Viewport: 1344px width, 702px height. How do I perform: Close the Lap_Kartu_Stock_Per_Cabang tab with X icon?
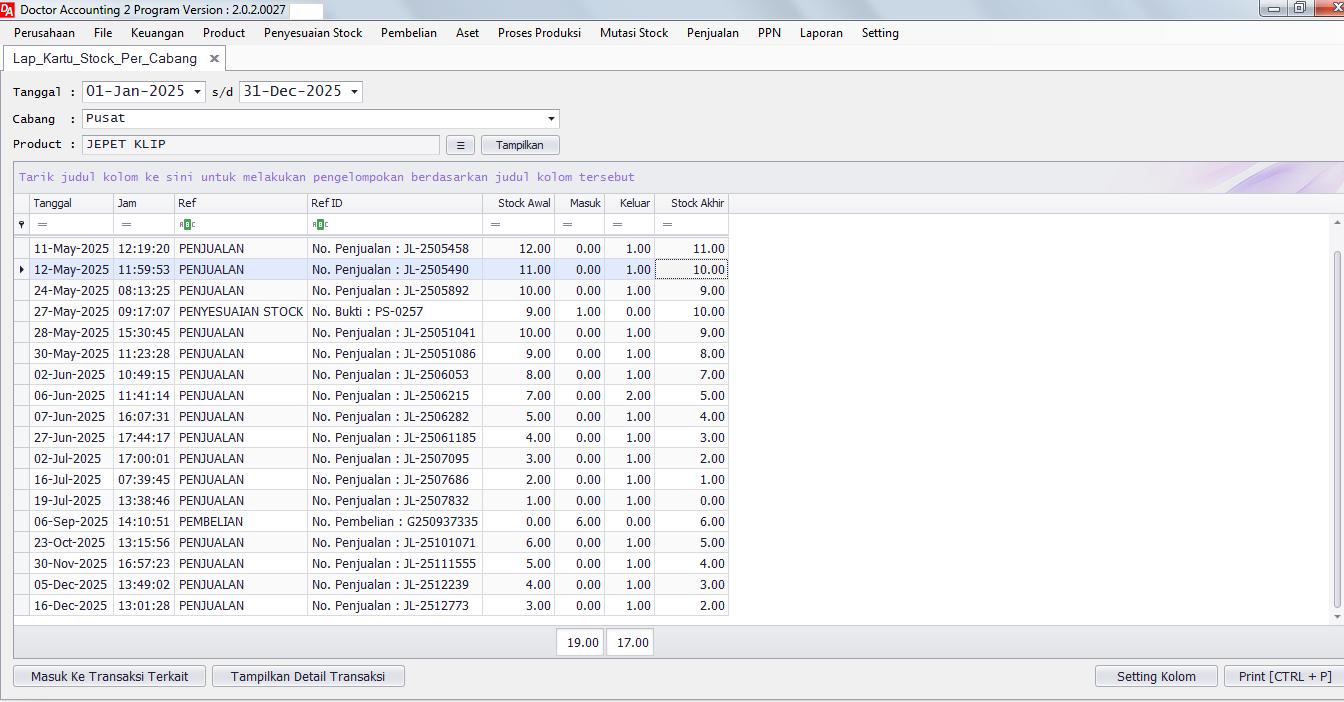click(x=214, y=59)
